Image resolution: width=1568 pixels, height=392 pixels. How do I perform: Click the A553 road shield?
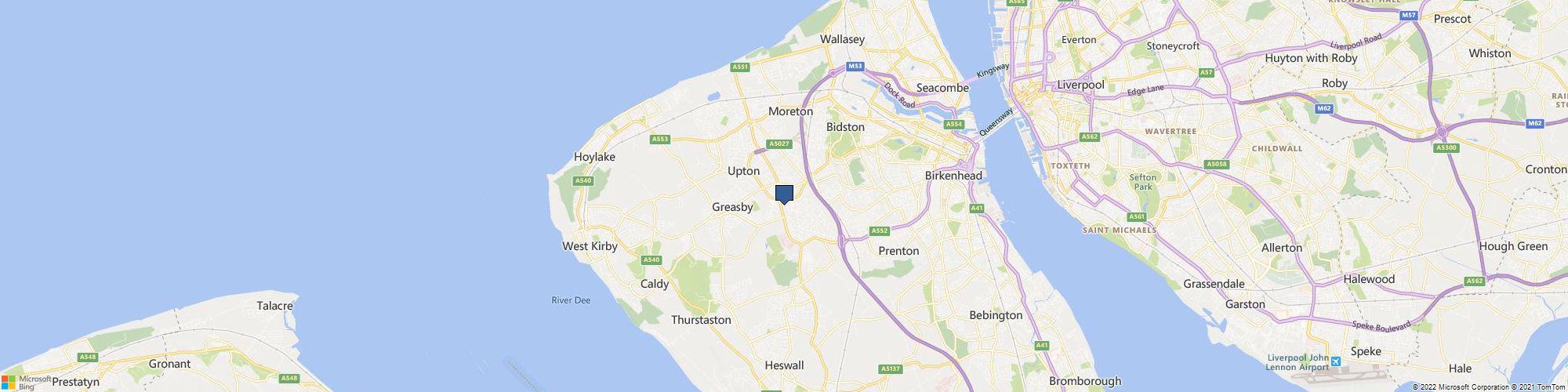[x=660, y=140]
